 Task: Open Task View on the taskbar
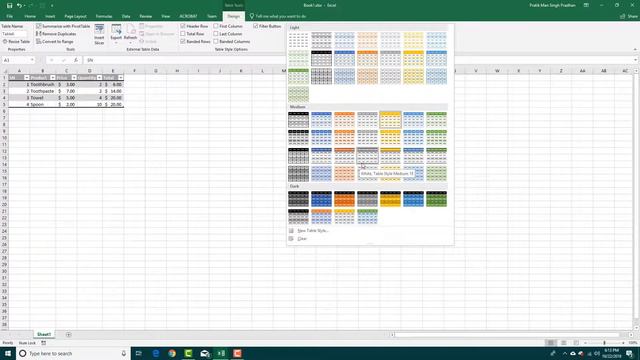139,353
